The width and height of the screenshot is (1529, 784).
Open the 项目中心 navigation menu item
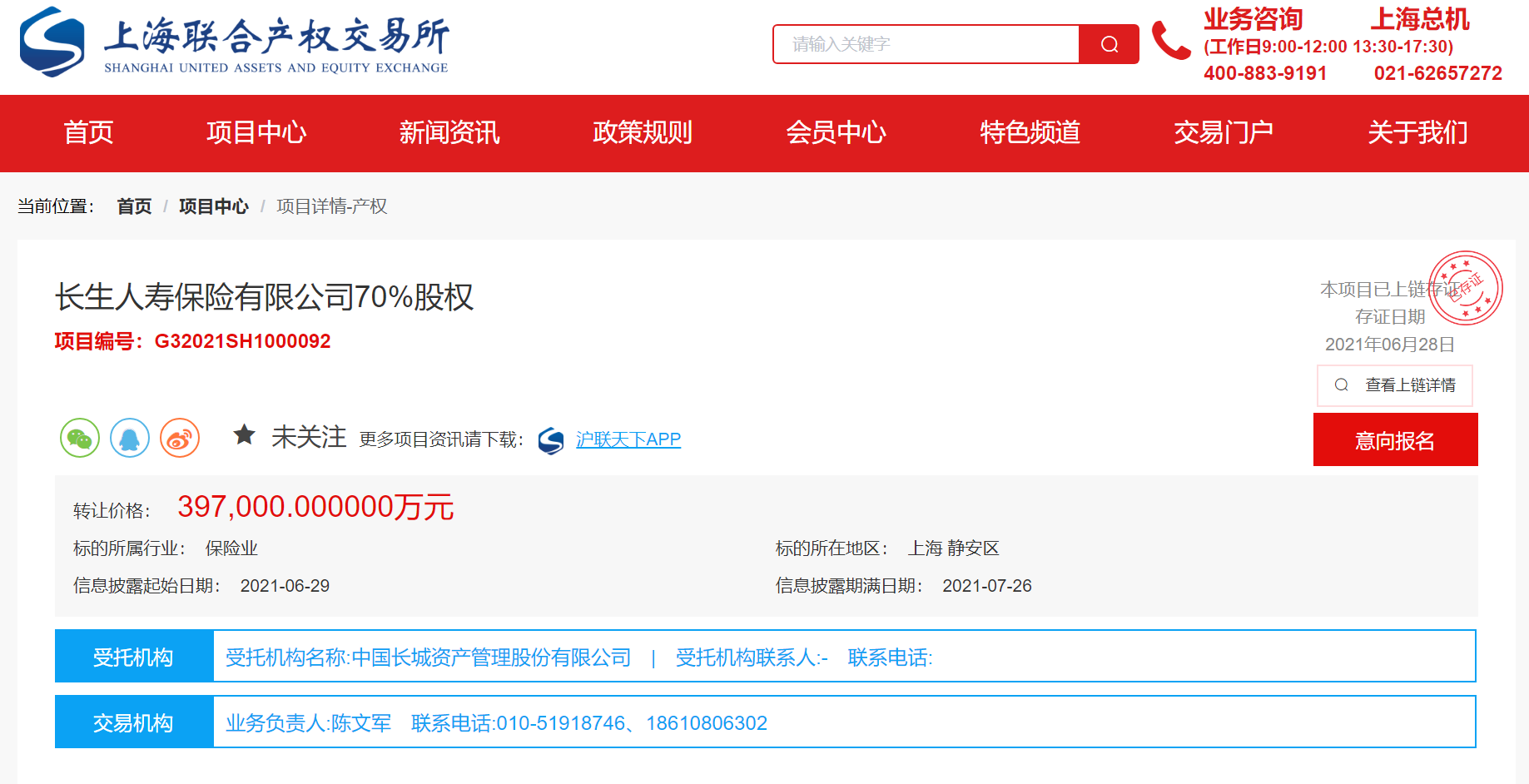[x=256, y=132]
